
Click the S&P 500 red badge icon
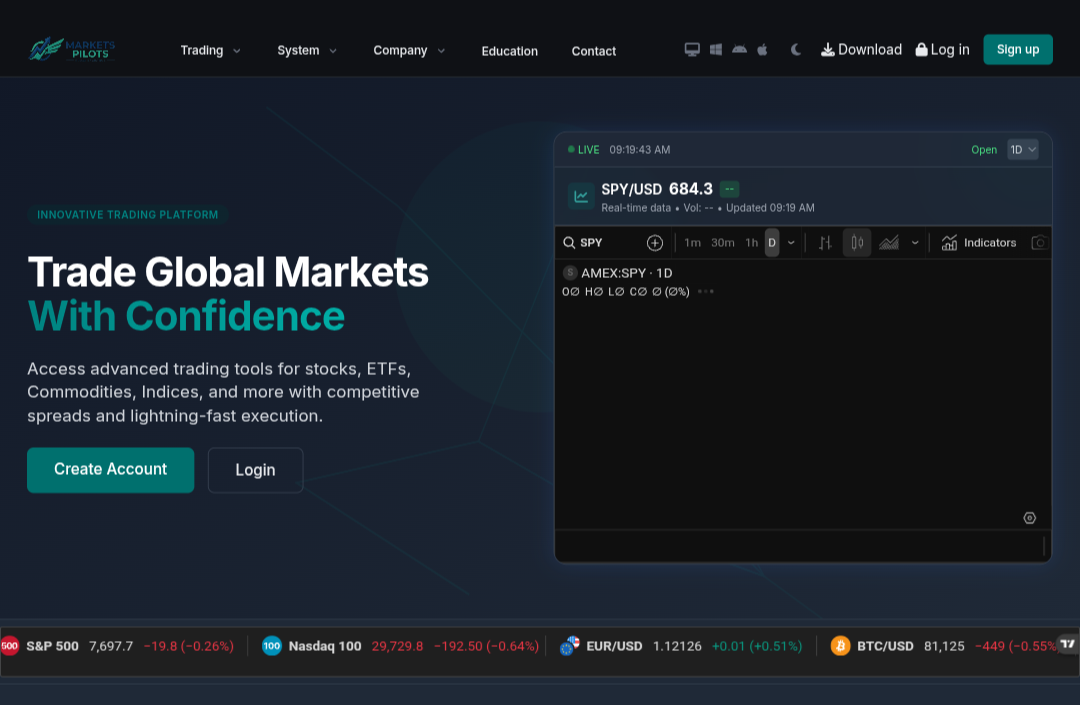[10, 646]
